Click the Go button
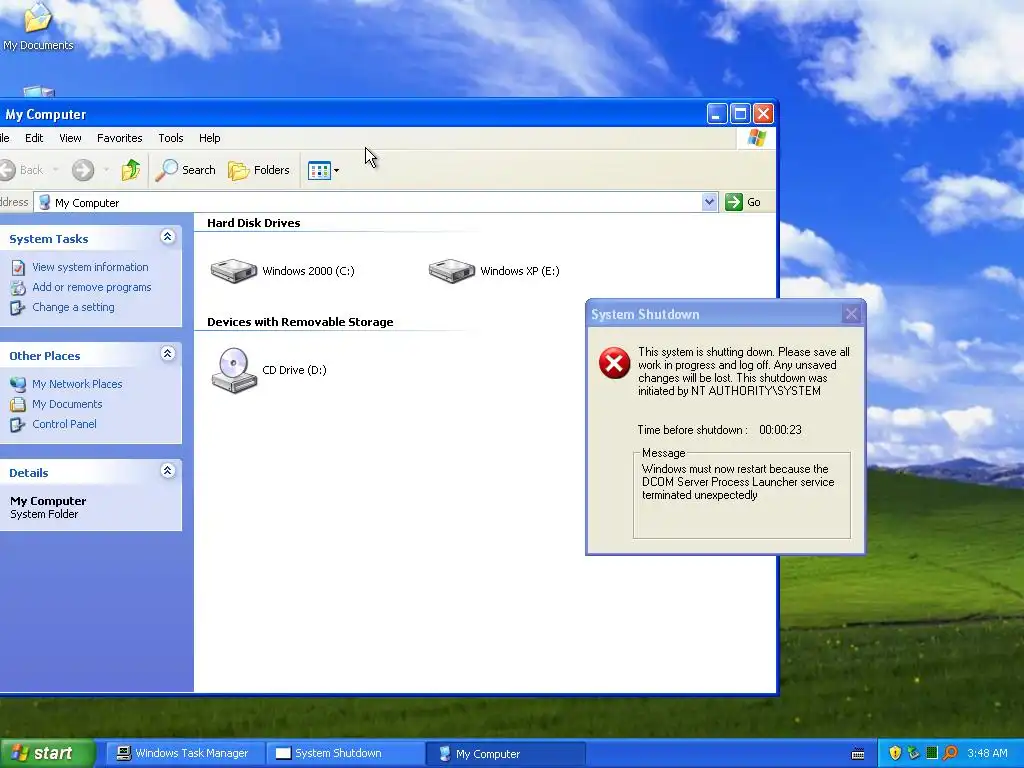The width and height of the screenshot is (1024, 768). pyautogui.click(x=743, y=202)
